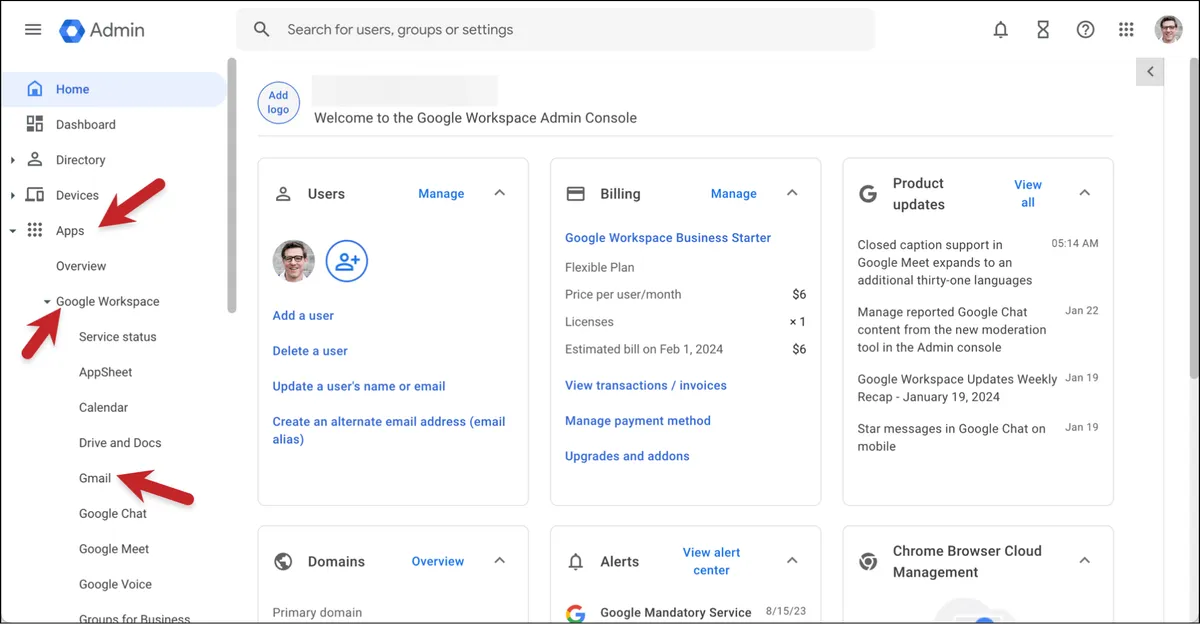
Task: Open AppSheet in sidebar
Action: [106, 372]
